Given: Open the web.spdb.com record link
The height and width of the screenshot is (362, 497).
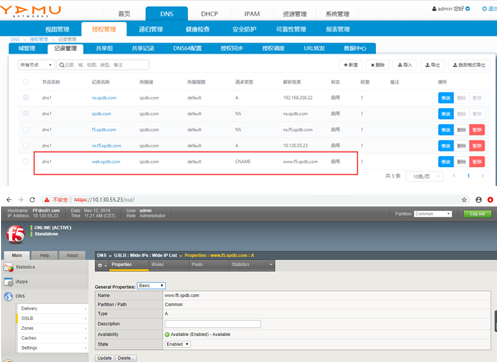Looking at the screenshot, I should pyautogui.click(x=106, y=162).
